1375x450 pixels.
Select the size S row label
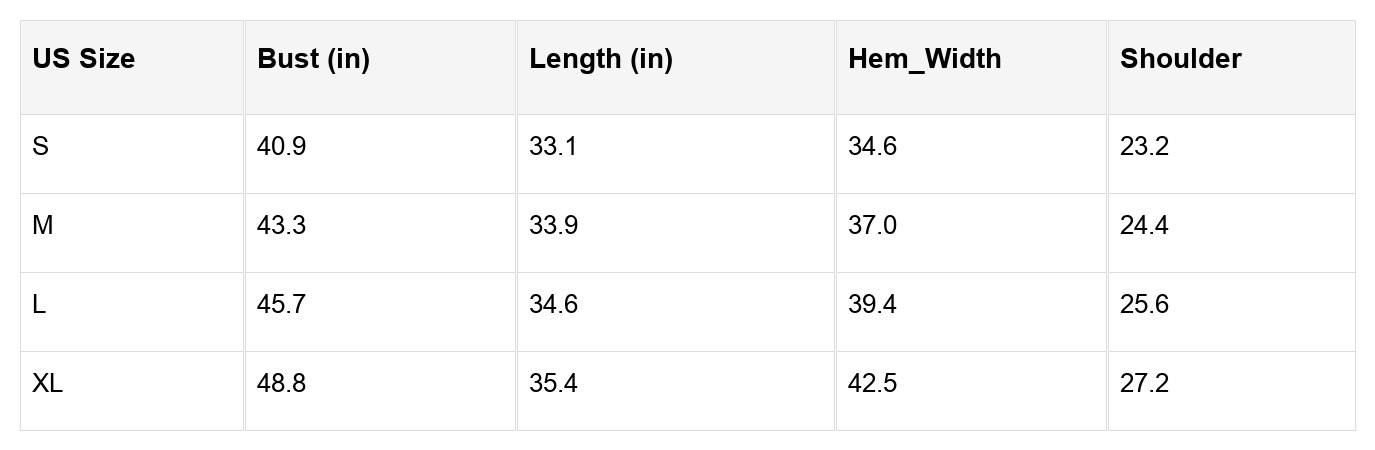(40, 147)
